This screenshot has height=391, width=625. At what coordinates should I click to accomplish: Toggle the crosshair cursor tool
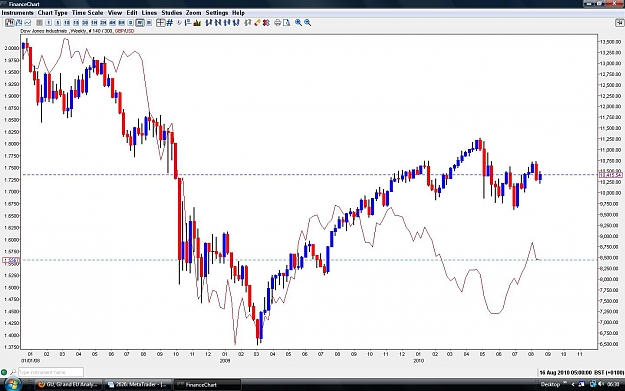pyautogui.click(x=161, y=23)
